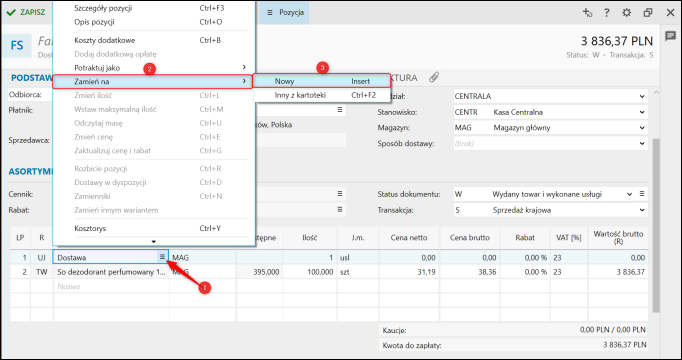Viewport: 682px width, 360px height.
Task: Click the Kaucje value field
Action: (613, 330)
